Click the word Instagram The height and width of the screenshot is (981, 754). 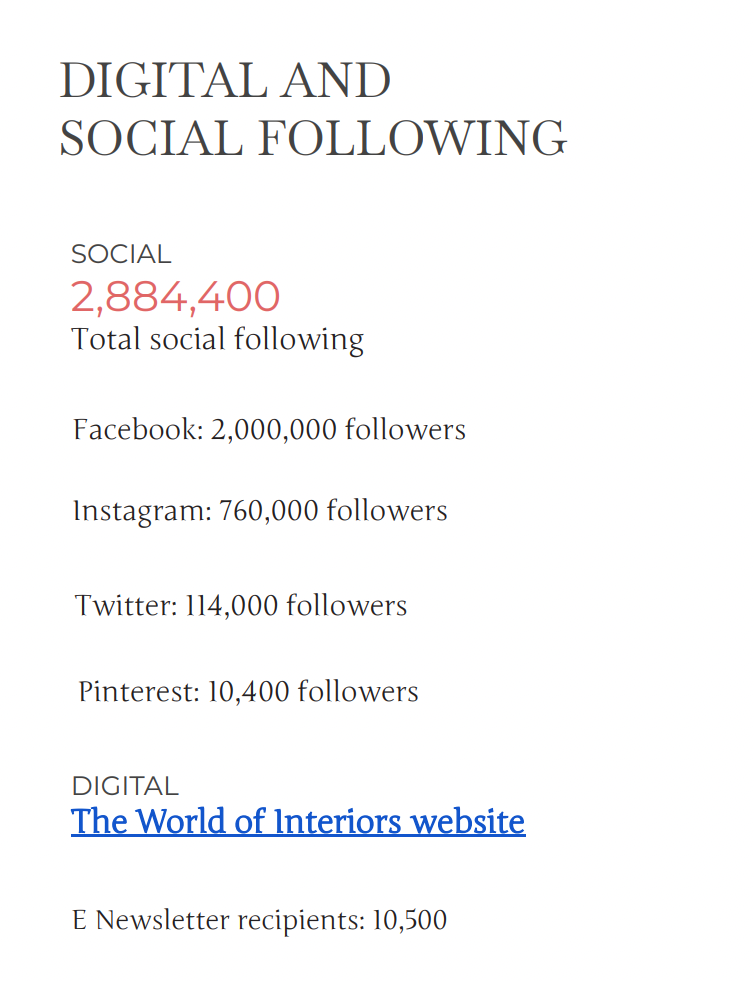[143, 511]
